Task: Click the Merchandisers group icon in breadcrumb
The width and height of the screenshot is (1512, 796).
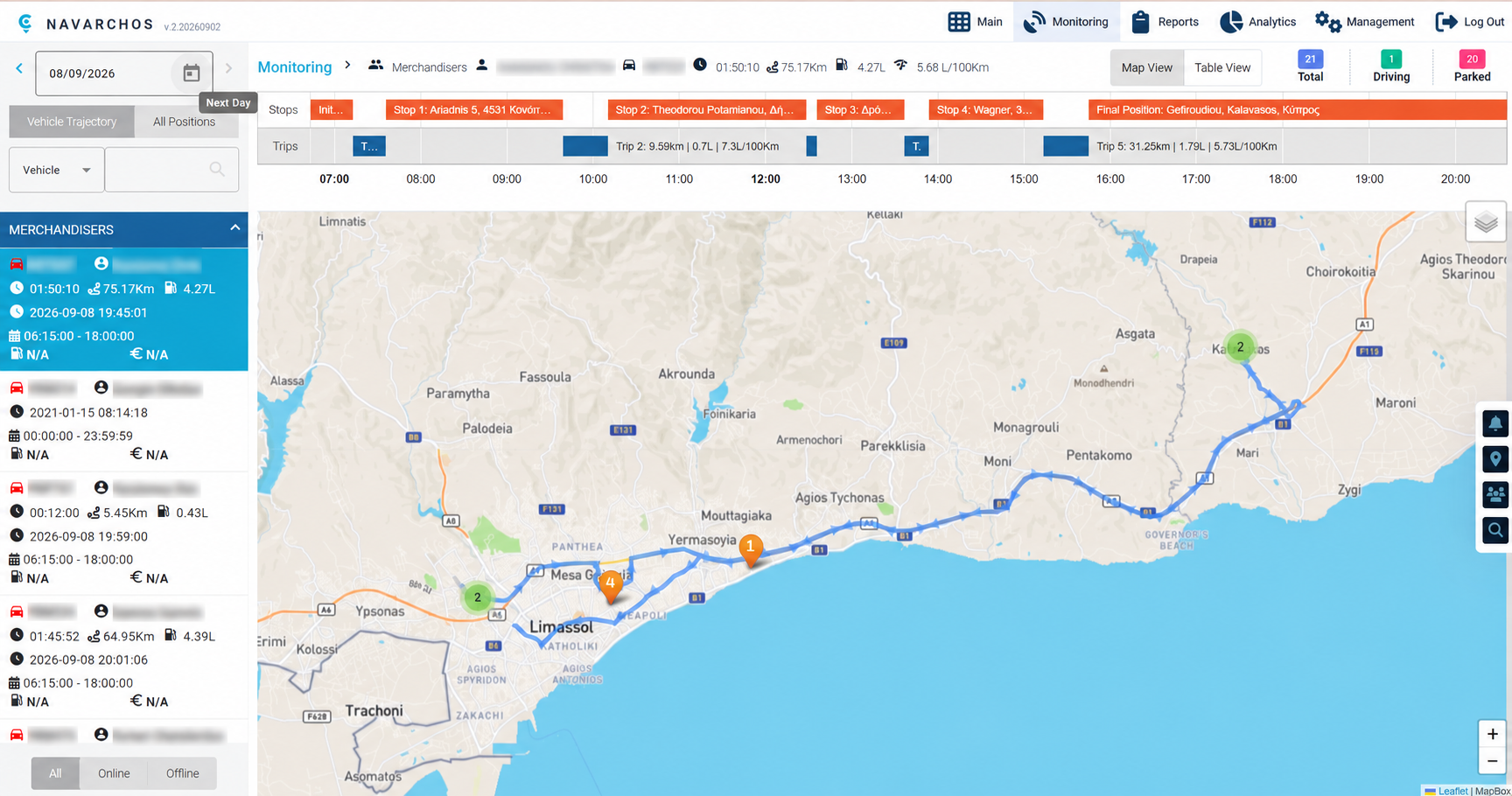Action: coord(375,66)
